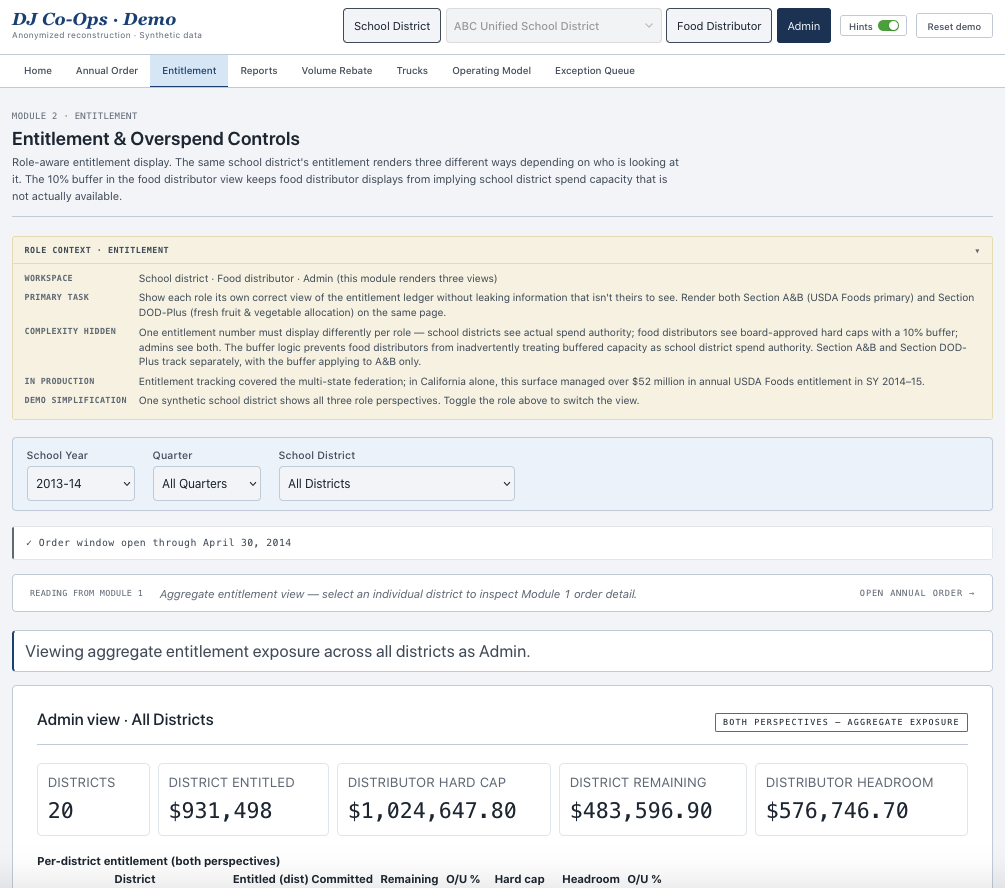Screen dimensions: 1005x888
Task: Click the Committed column header
Action: pos(342,879)
